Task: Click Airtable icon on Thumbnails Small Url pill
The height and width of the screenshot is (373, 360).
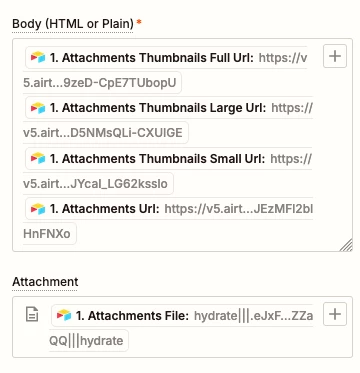Action: [x=38, y=159]
